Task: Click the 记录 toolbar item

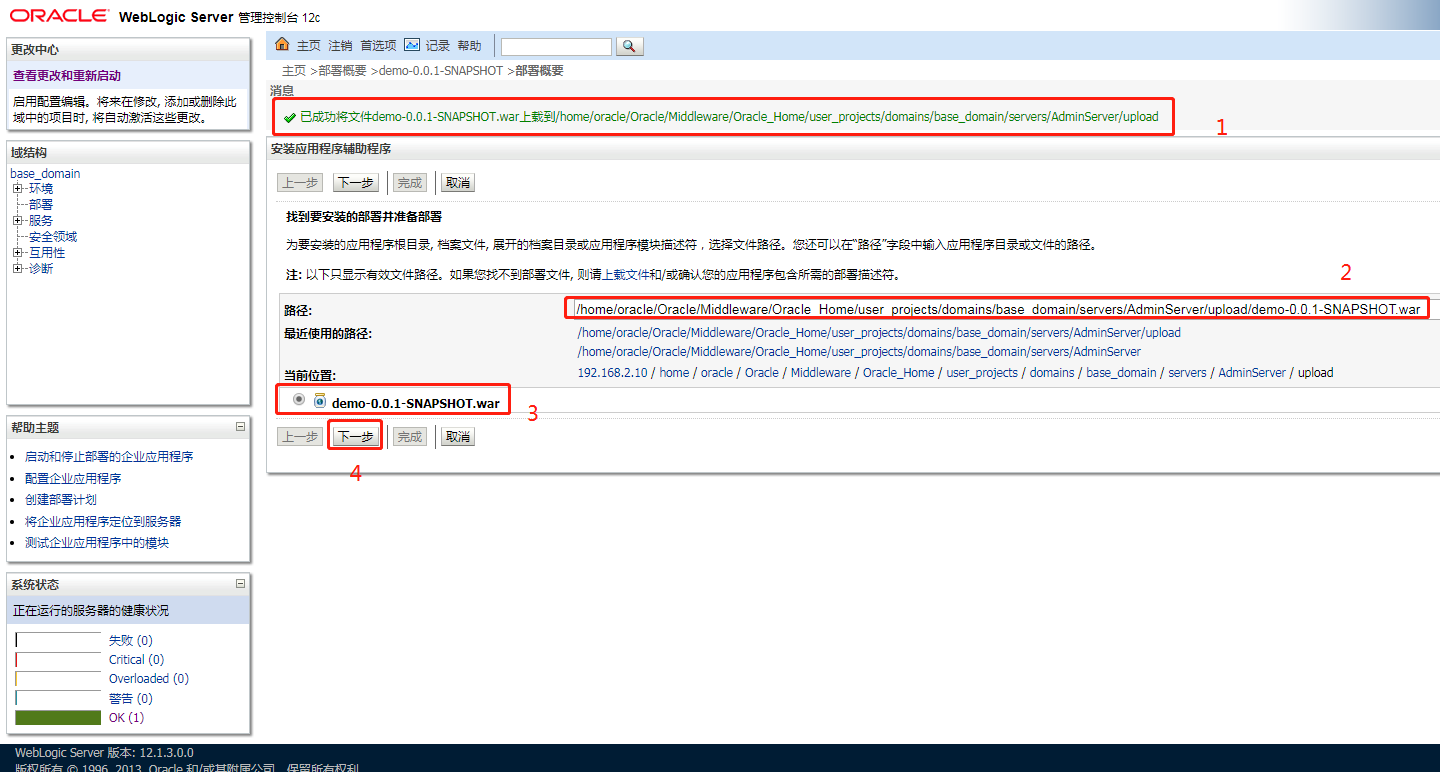Action: (x=438, y=46)
